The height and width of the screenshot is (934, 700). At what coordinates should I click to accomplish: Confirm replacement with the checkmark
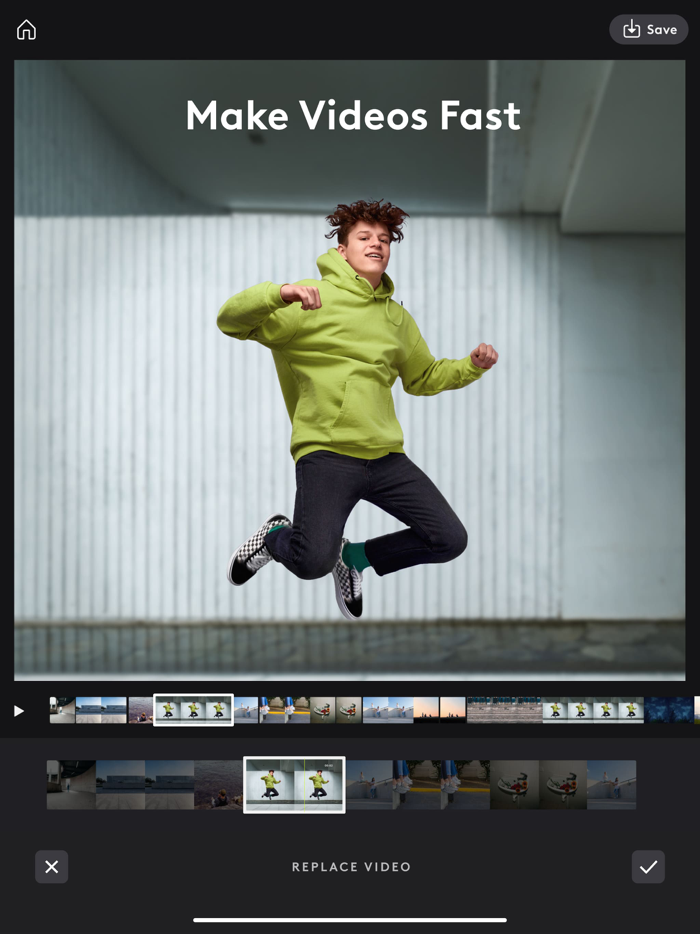click(x=648, y=867)
